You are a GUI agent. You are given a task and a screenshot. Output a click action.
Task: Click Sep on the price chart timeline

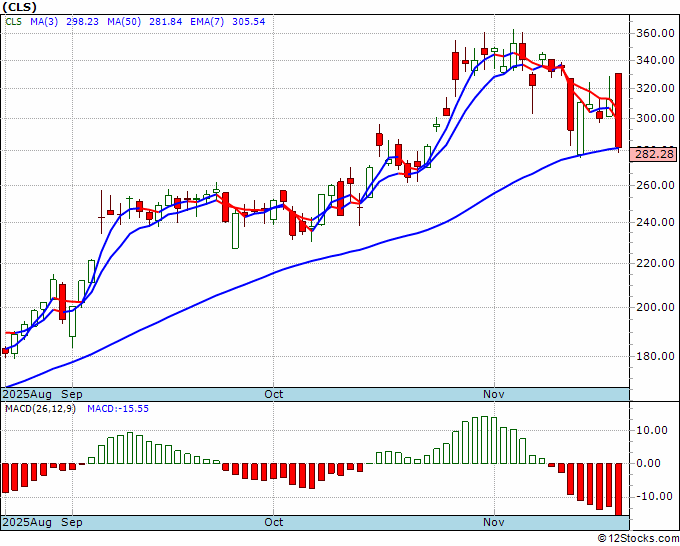[x=72, y=394]
